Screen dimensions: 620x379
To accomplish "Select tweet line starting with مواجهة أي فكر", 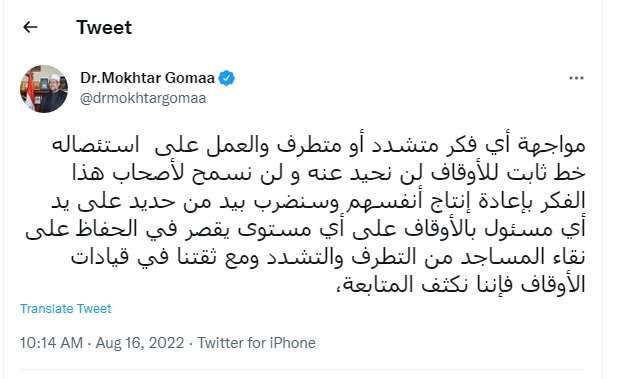I will (319, 144).
